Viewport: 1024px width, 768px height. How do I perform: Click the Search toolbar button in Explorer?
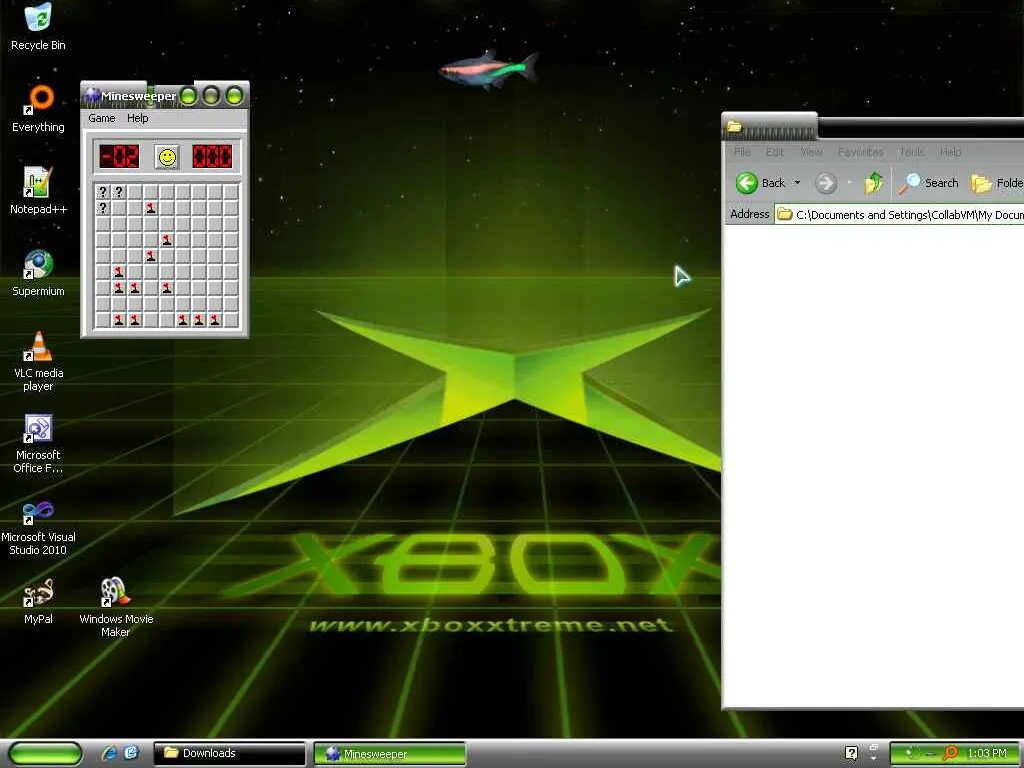tap(928, 183)
